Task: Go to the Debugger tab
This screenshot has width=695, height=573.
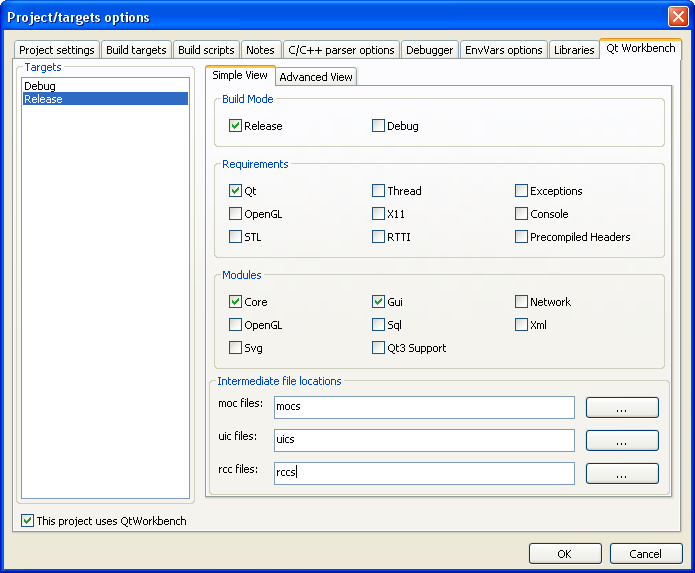Action: 428,50
